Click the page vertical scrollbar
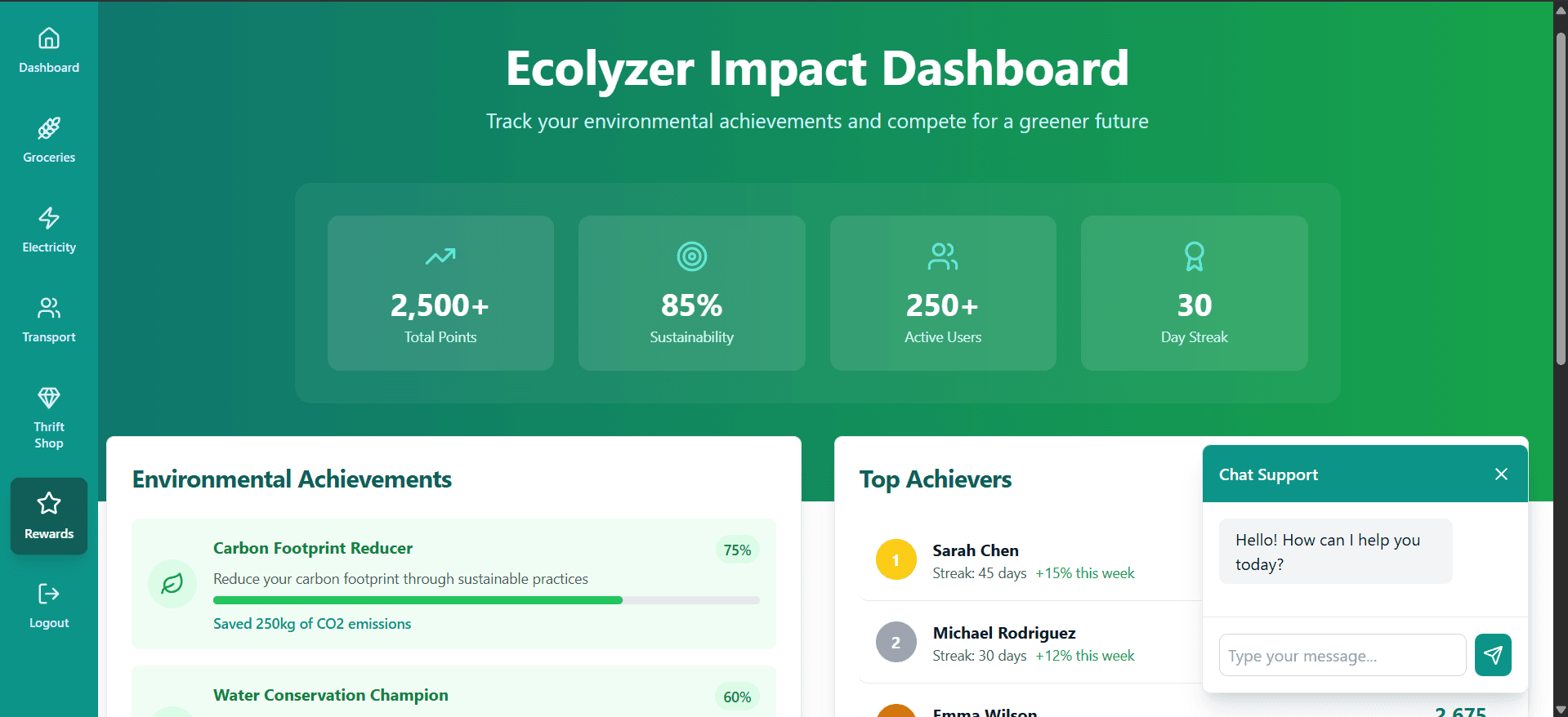Screen dimensions: 1568x717 (x=1561, y=196)
